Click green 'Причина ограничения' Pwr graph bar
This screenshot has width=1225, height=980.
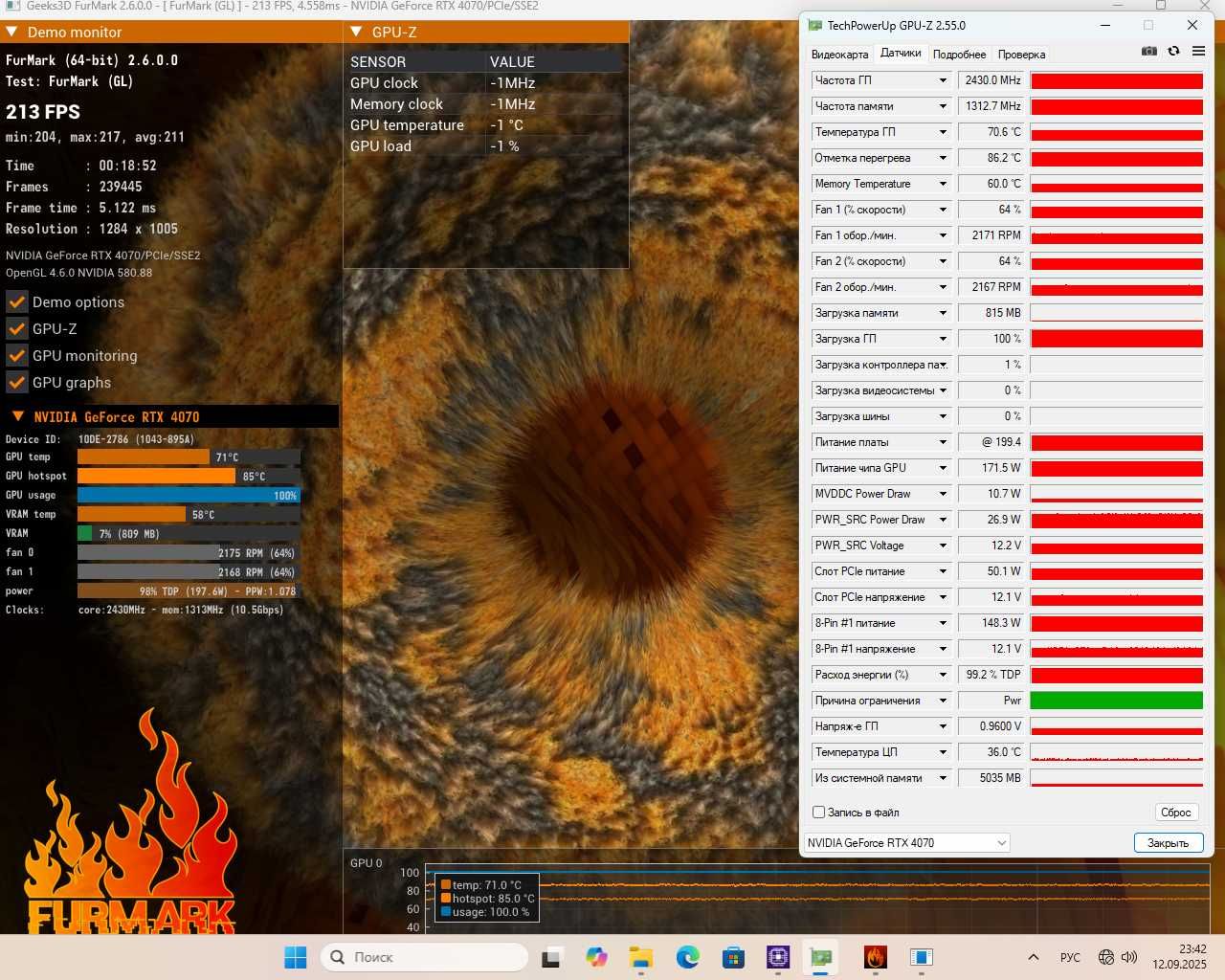1116,701
